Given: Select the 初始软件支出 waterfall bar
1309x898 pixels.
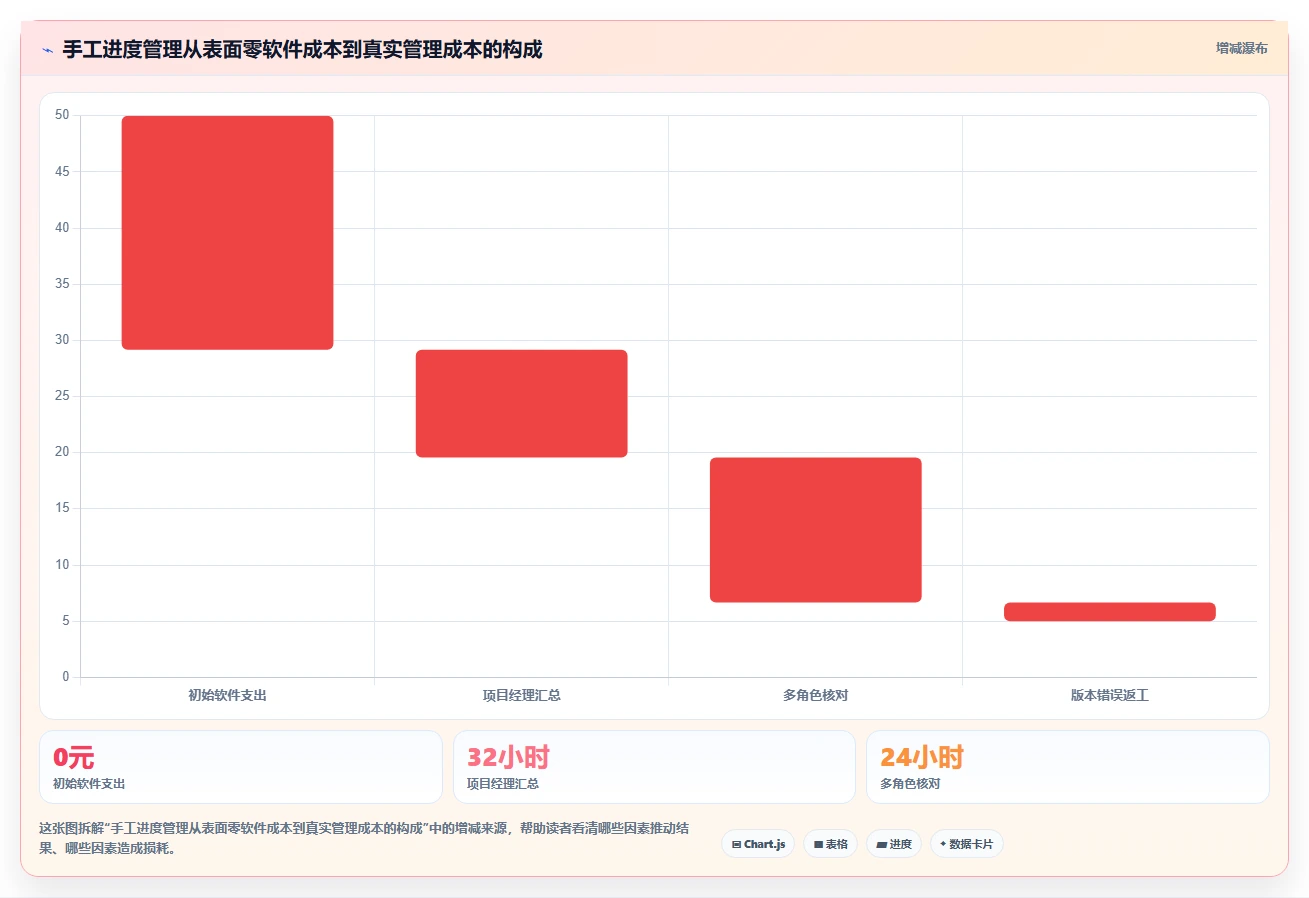Looking at the screenshot, I should click(227, 233).
